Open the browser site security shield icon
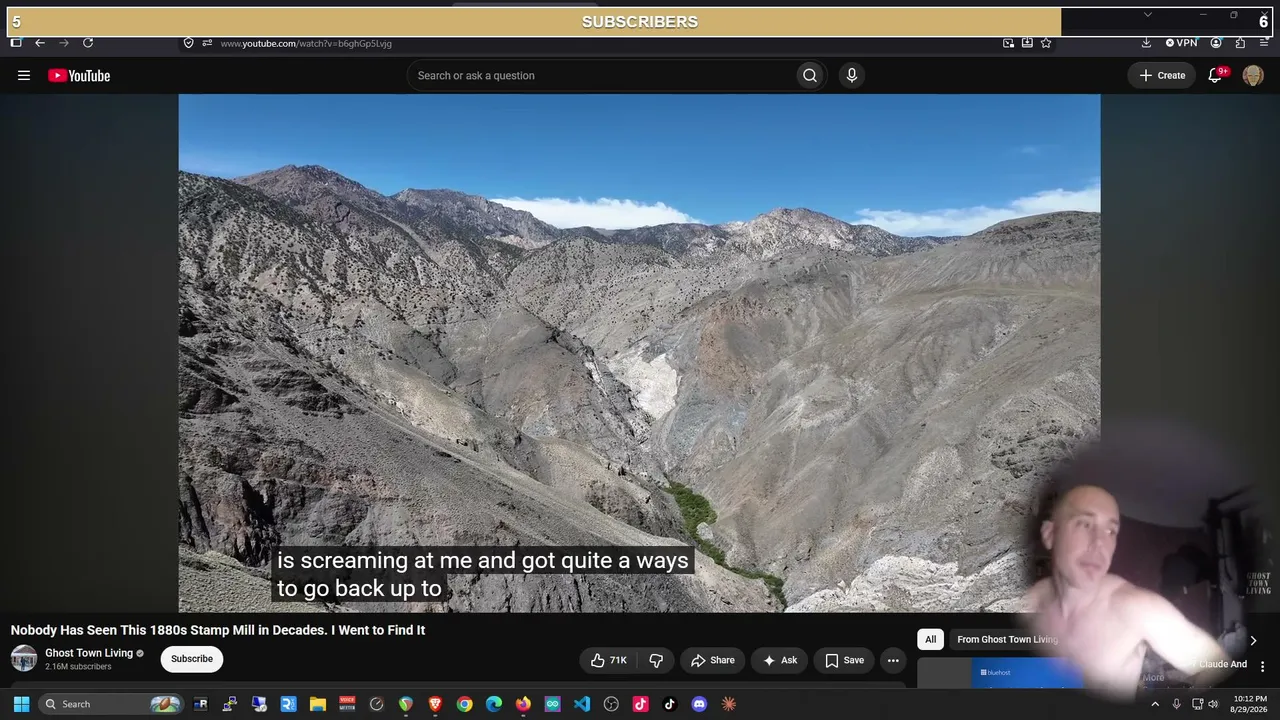Image resolution: width=1280 pixels, height=720 pixels. 188,43
